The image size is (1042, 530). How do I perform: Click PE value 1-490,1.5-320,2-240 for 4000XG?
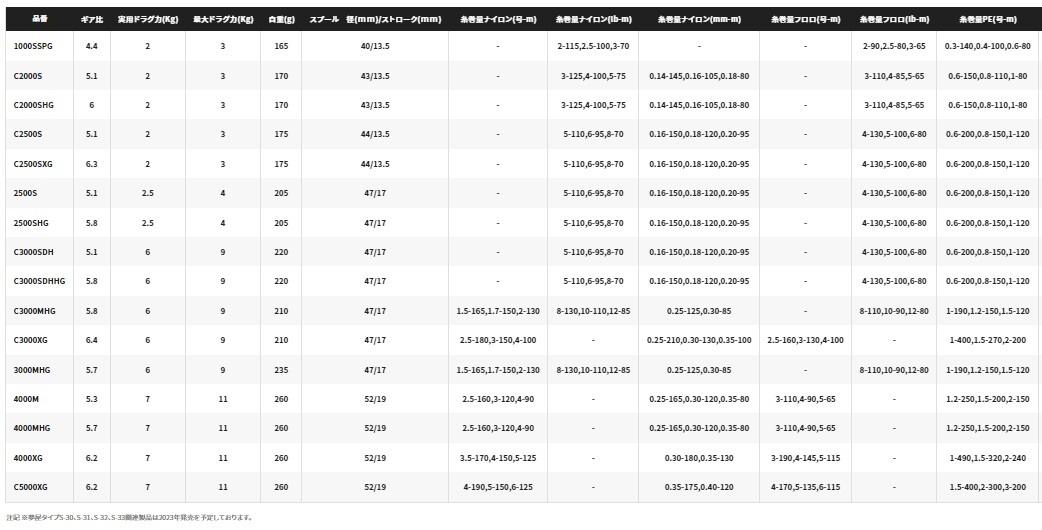click(x=988, y=458)
